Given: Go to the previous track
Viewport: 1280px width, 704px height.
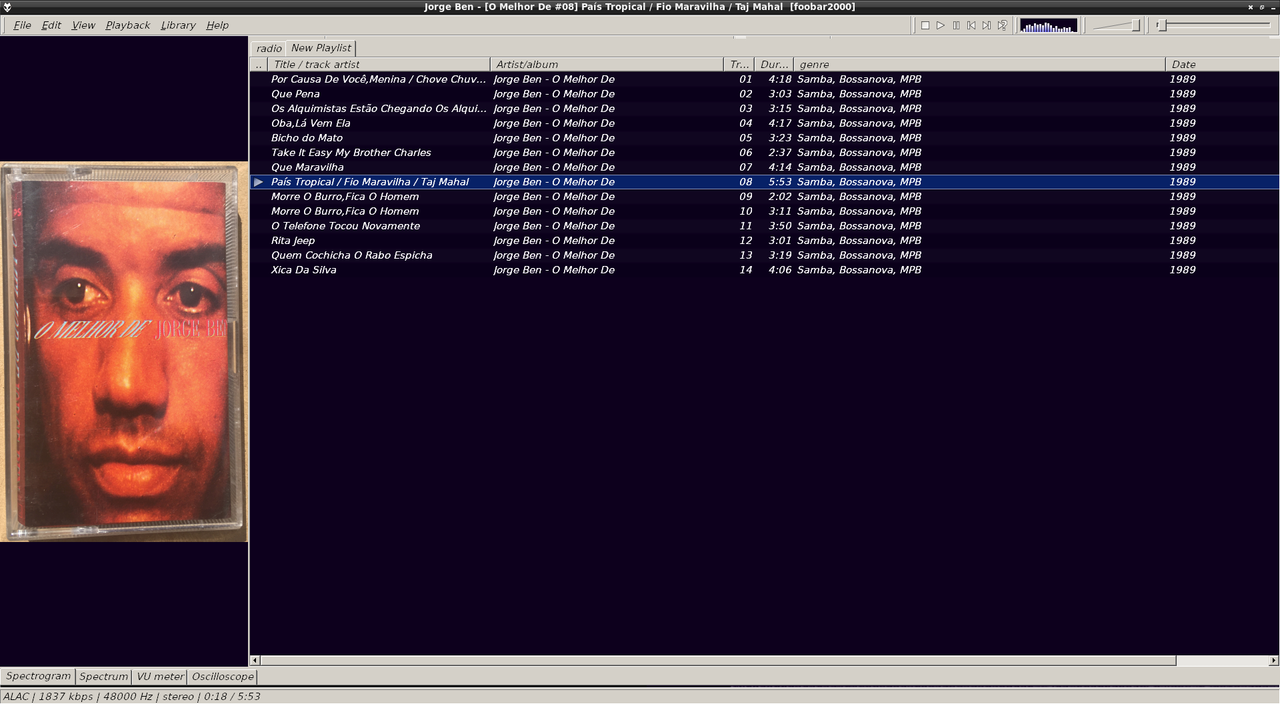Looking at the screenshot, I should (971, 25).
